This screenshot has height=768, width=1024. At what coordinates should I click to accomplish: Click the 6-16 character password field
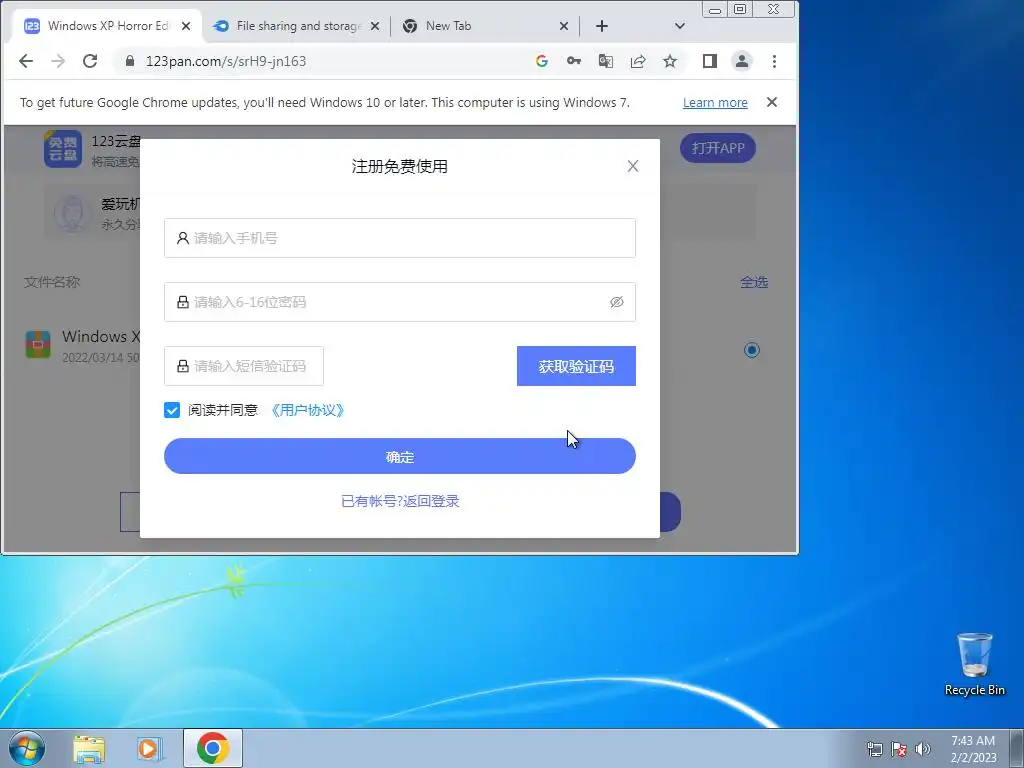[x=400, y=302]
